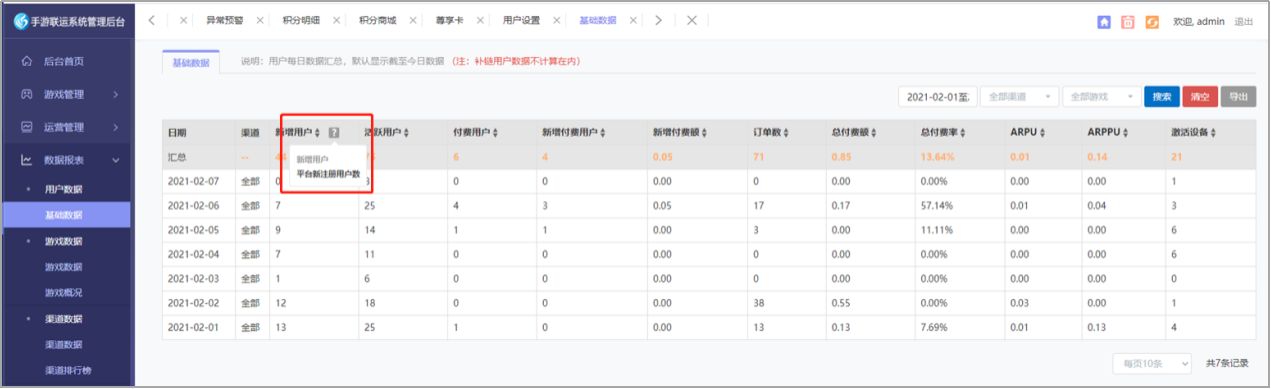Click the date range field 2021-02-01至
Image resolution: width=1271 pixels, height=389 pixels.
[937, 96]
